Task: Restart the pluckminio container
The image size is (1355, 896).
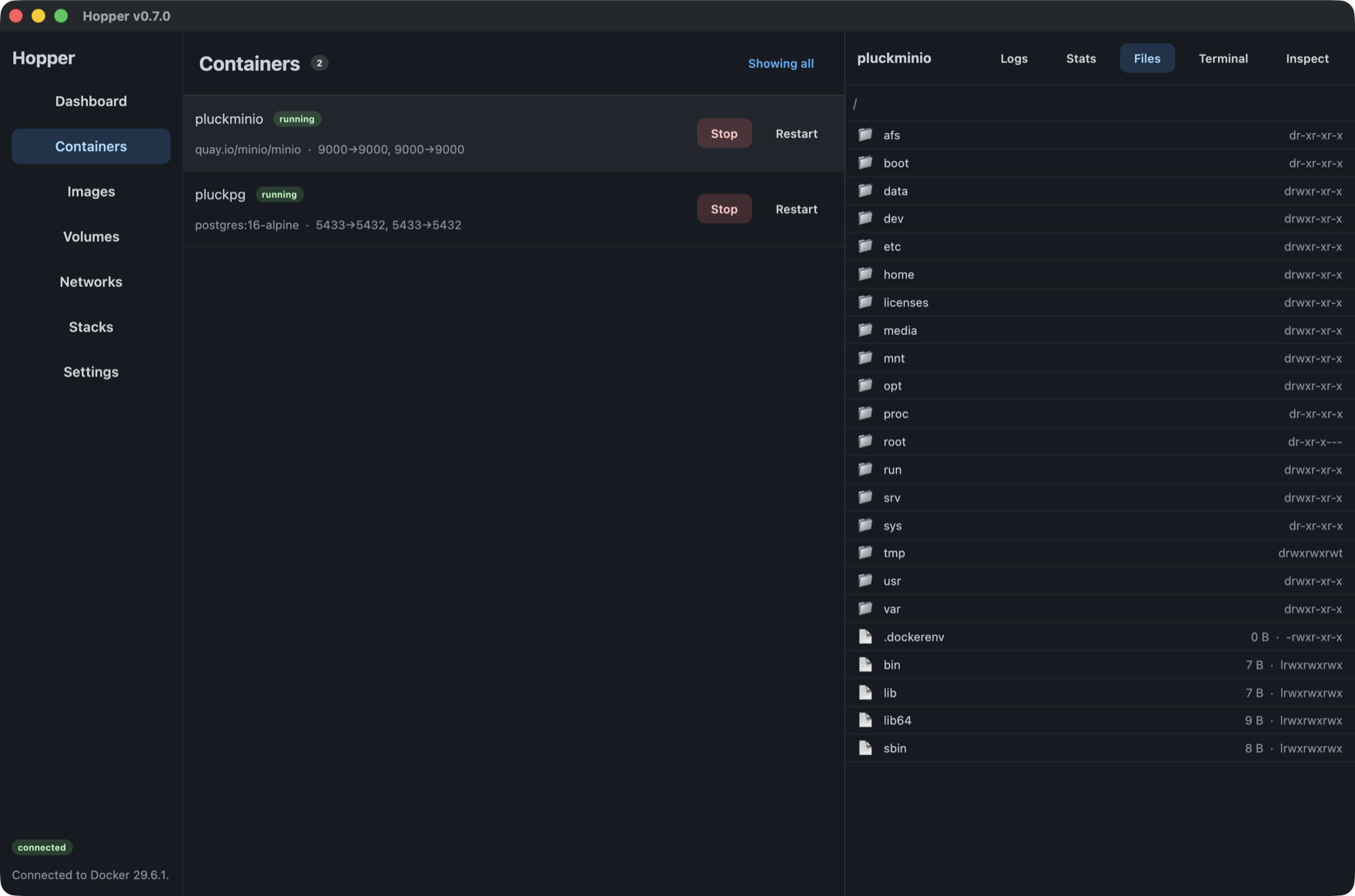Action: (x=796, y=133)
